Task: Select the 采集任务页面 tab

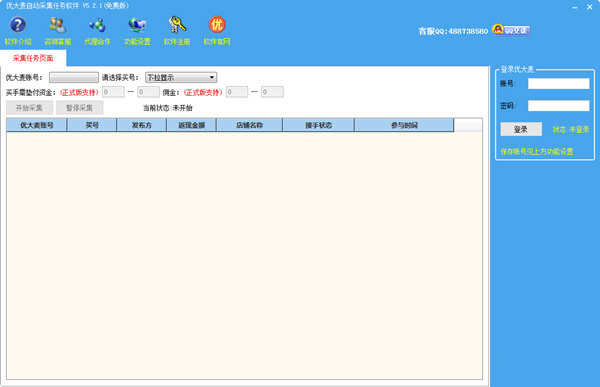Action: pyautogui.click(x=33, y=58)
